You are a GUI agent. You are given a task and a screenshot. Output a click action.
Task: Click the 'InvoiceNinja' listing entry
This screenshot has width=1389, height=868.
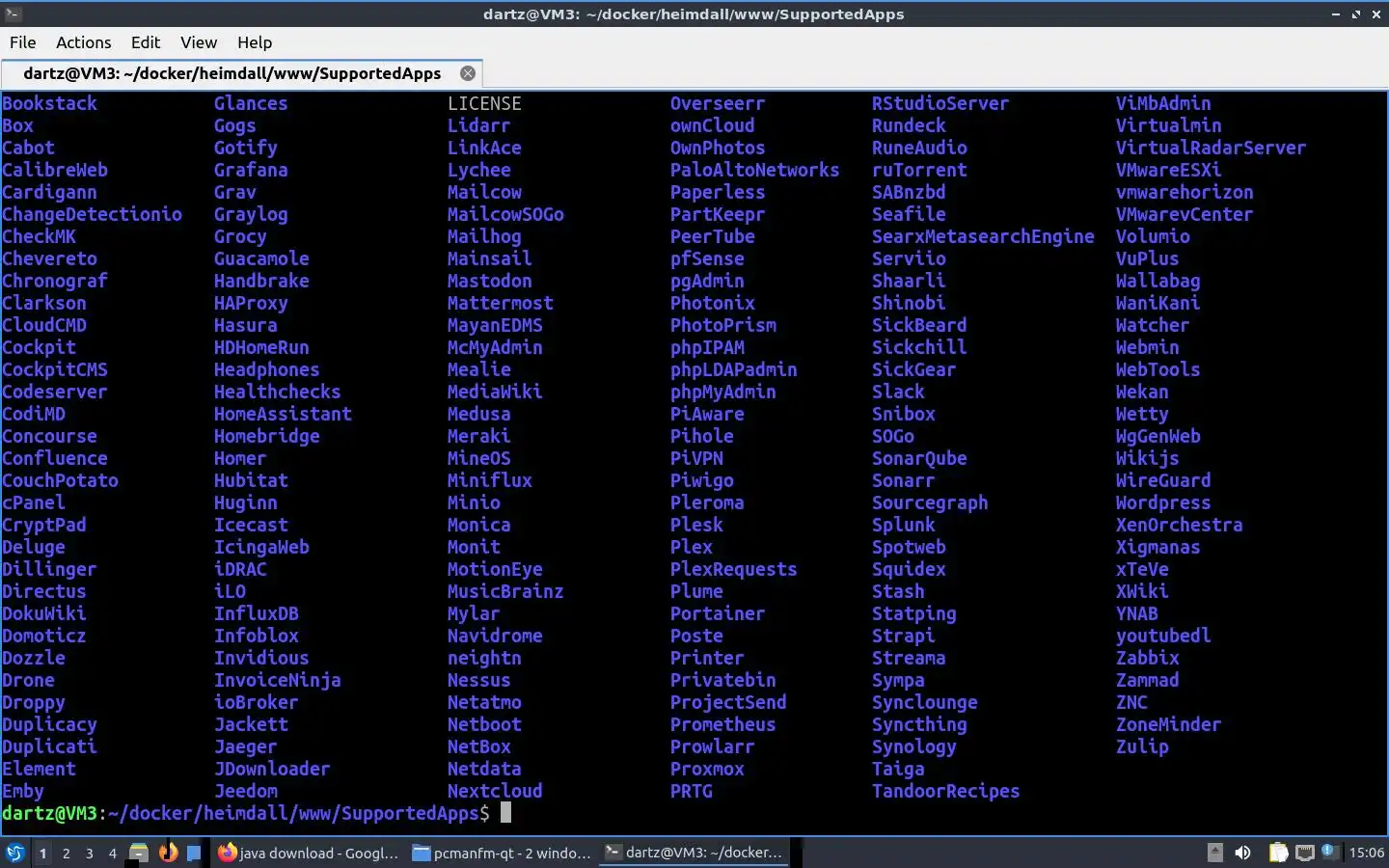(278, 680)
